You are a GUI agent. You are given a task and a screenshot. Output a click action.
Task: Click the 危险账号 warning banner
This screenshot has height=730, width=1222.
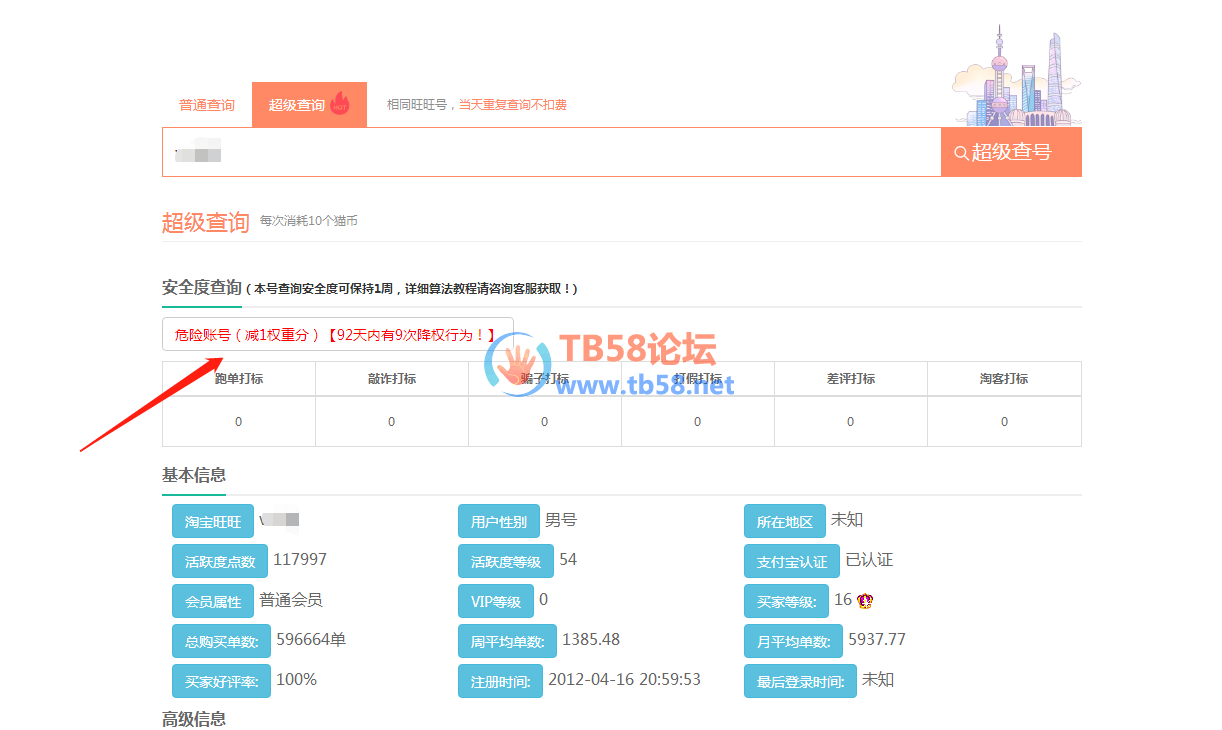click(x=338, y=334)
